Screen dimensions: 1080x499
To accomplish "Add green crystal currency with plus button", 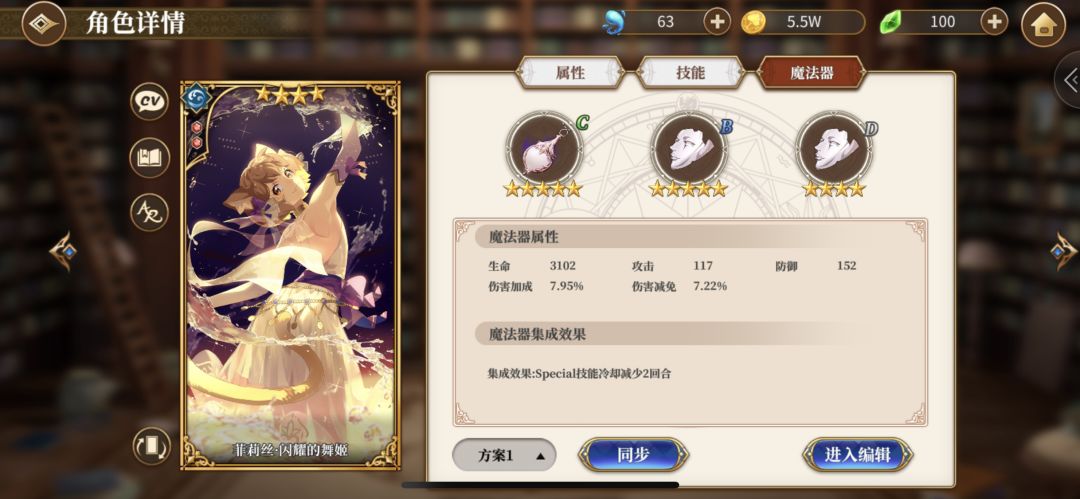I will pyautogui.click(x=994, y=22).
